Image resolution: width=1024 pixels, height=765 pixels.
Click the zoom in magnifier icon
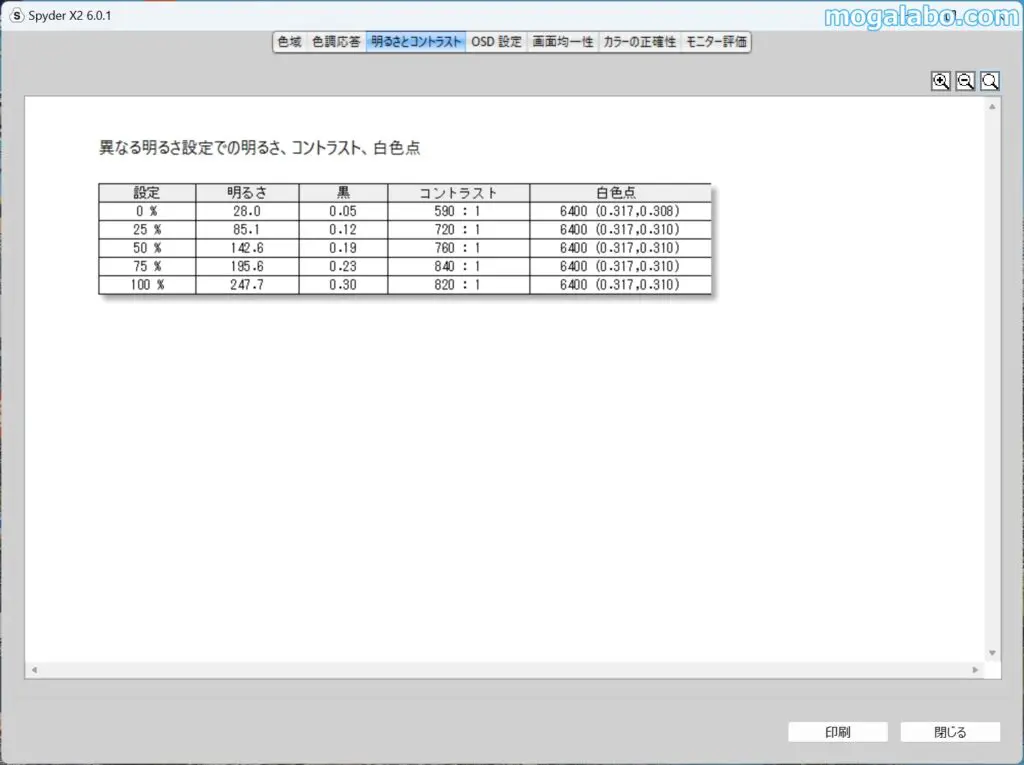click(x=940, y=82)
